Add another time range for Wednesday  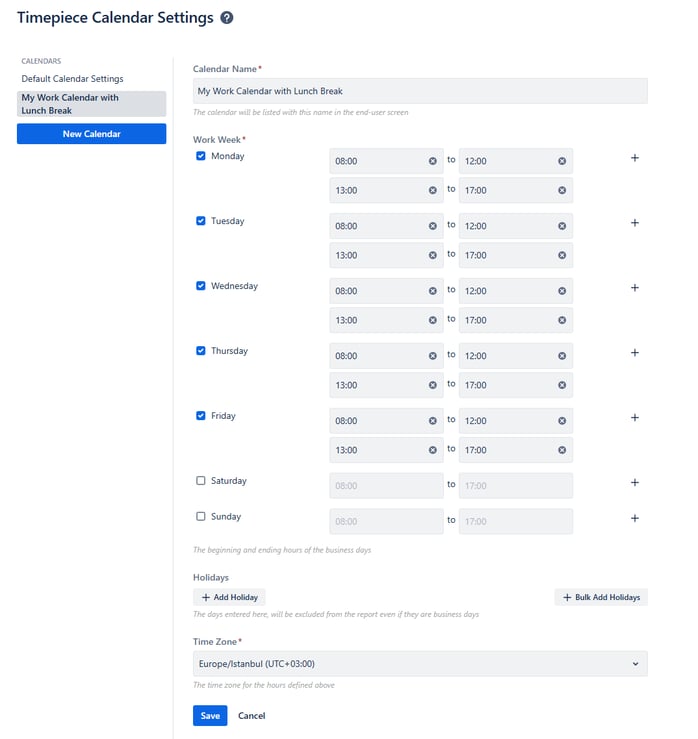[634, 288]
